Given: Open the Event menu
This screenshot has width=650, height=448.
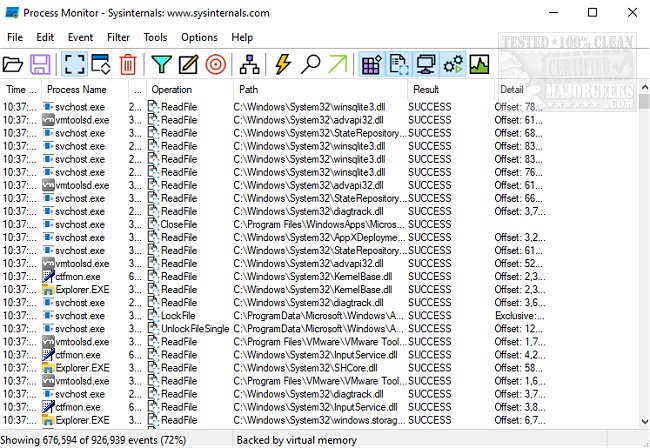Looking at the screenshot, I should pos(80,37).
